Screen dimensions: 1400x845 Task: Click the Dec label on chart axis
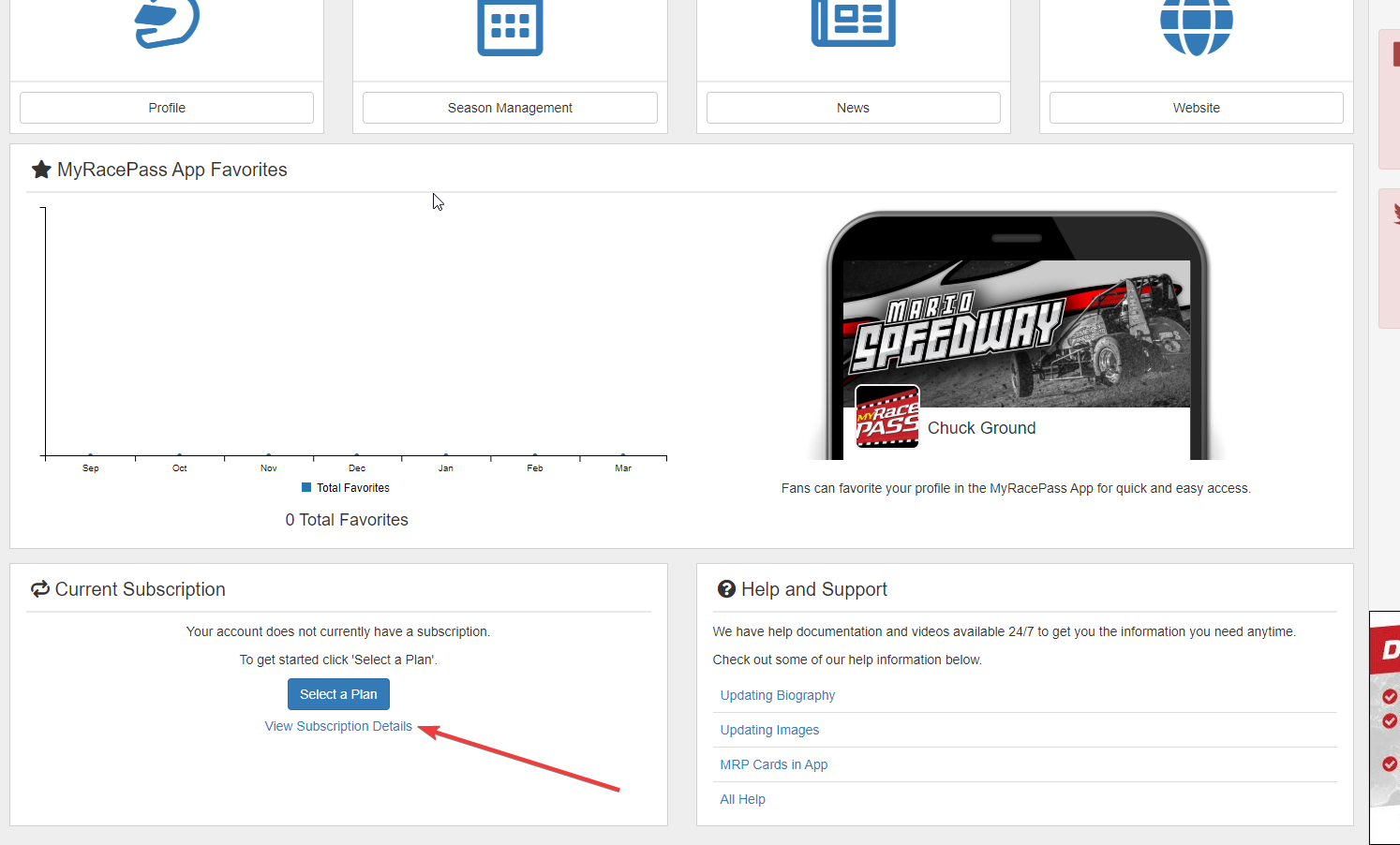357,468
